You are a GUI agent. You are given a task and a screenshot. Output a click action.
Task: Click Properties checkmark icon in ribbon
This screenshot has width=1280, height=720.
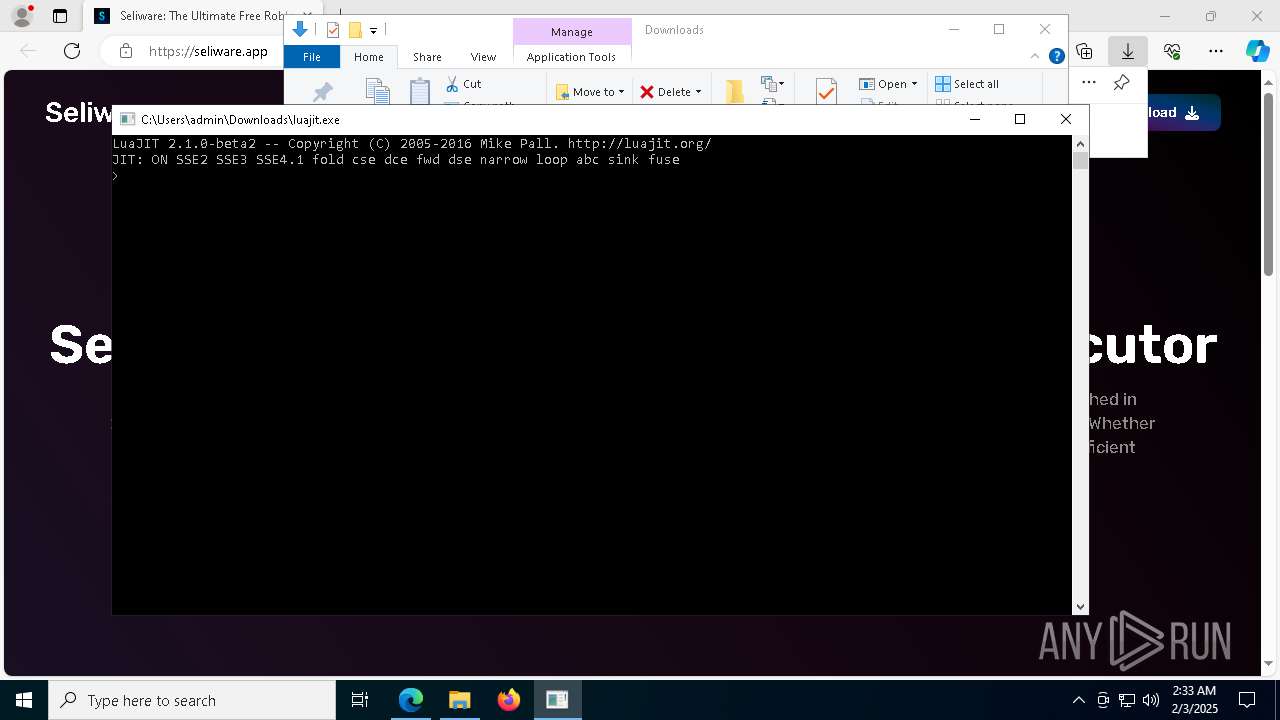(x=826, y=92)
